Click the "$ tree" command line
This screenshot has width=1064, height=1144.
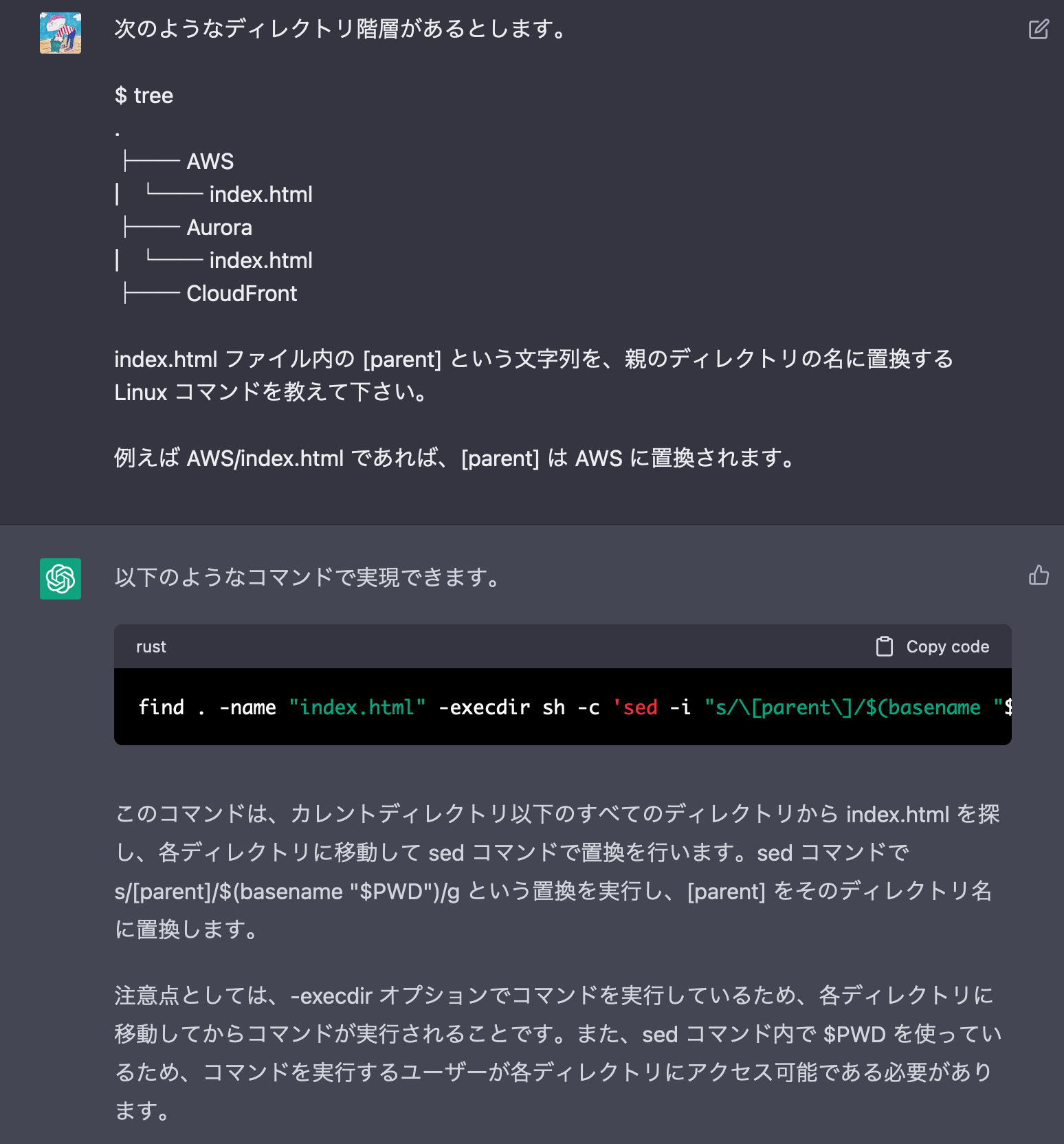point(144,96)
